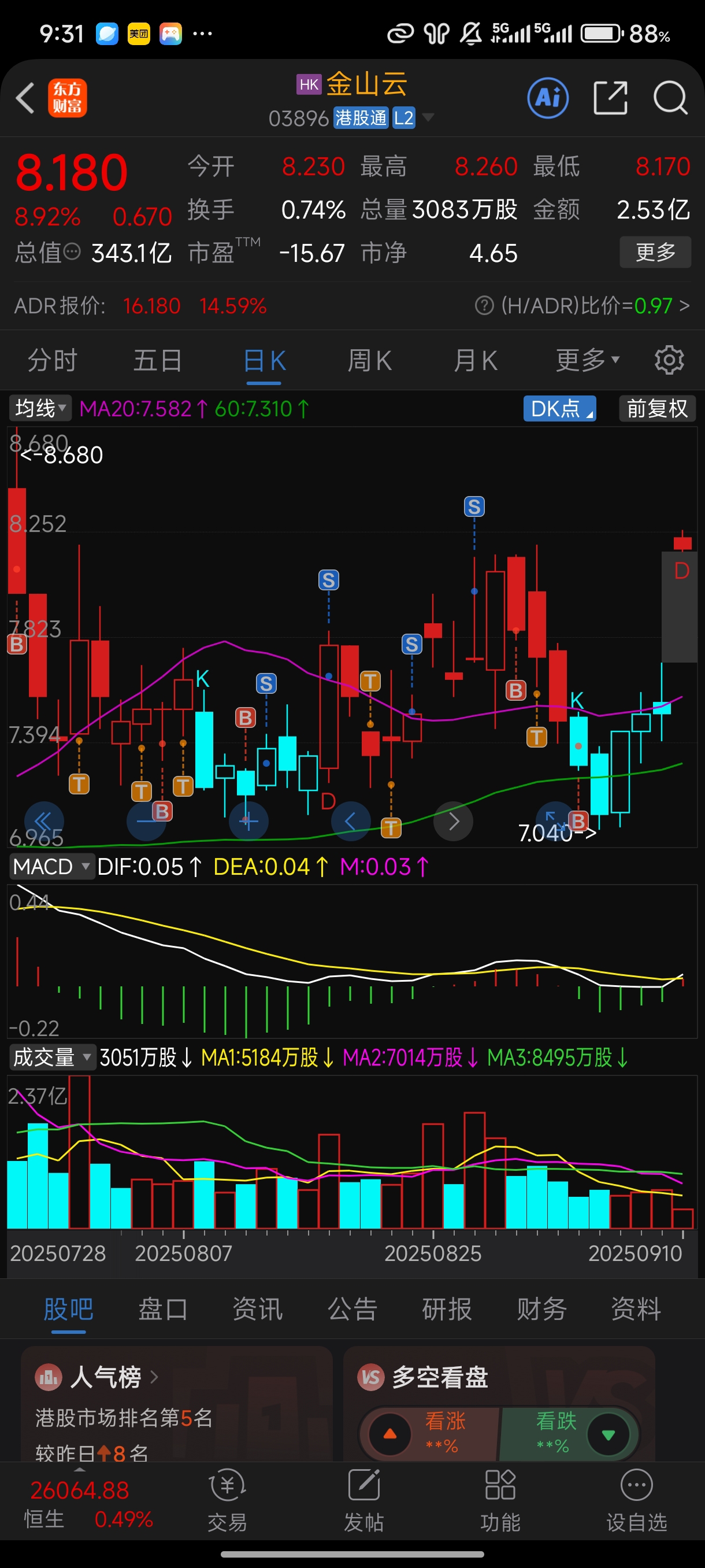This screenshot has height=1568, width=705.
Task: Open 均线 indicator dropdown
Action: click(x=40, y=408)
